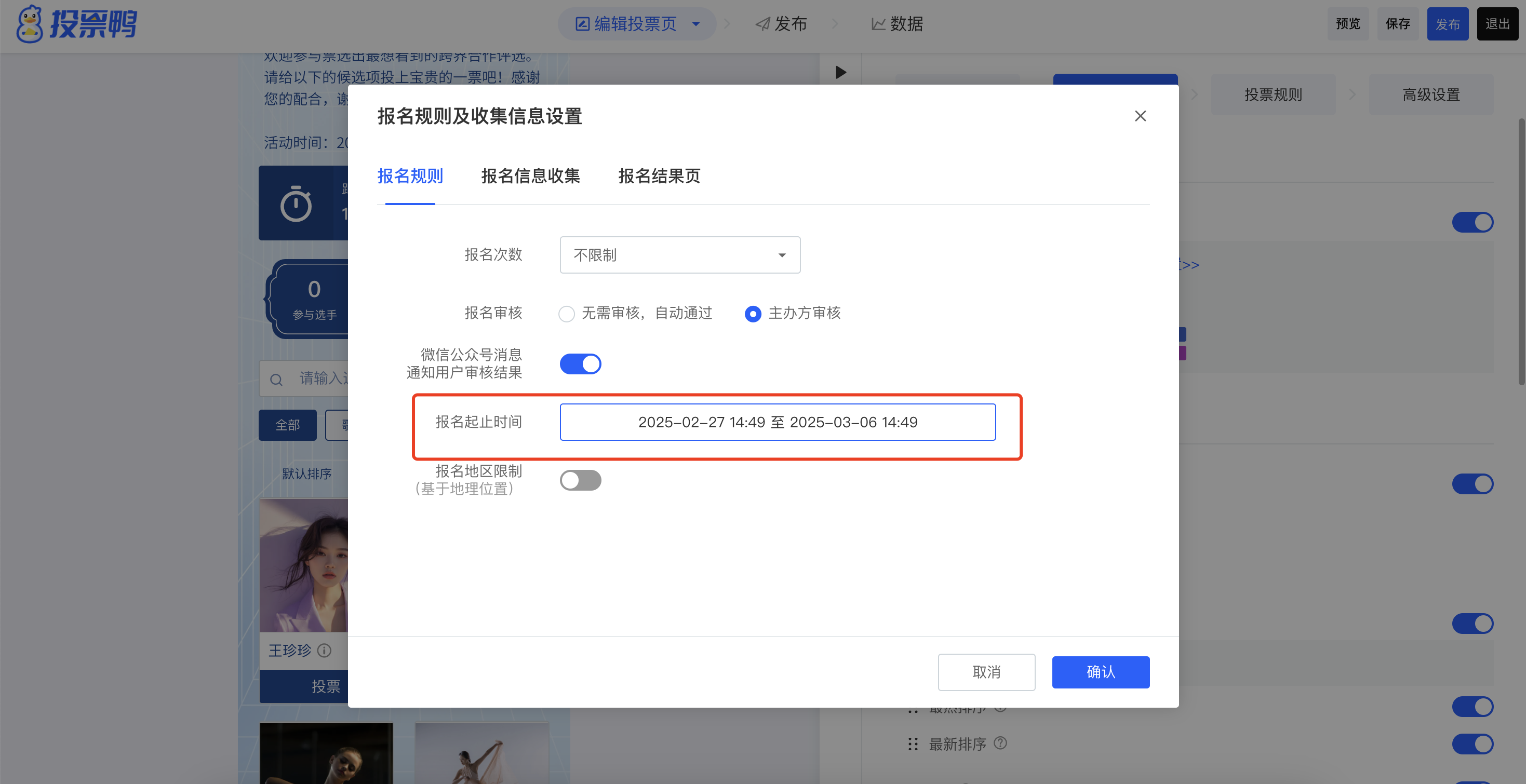Click the drag handle of 最新排序
1526x784 pixels.
pos(913,744)
